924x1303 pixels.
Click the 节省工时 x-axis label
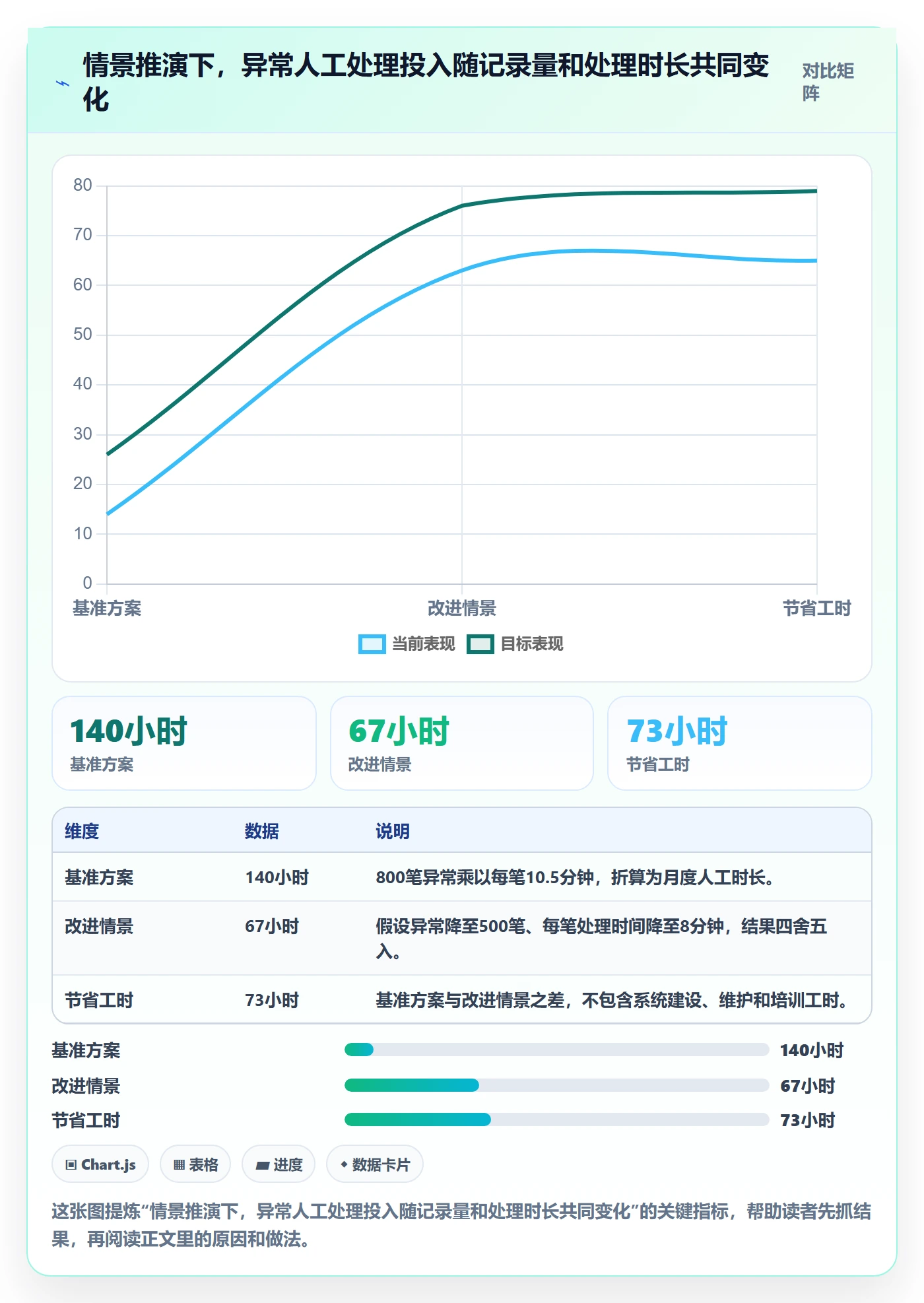[x=817, y=608]
